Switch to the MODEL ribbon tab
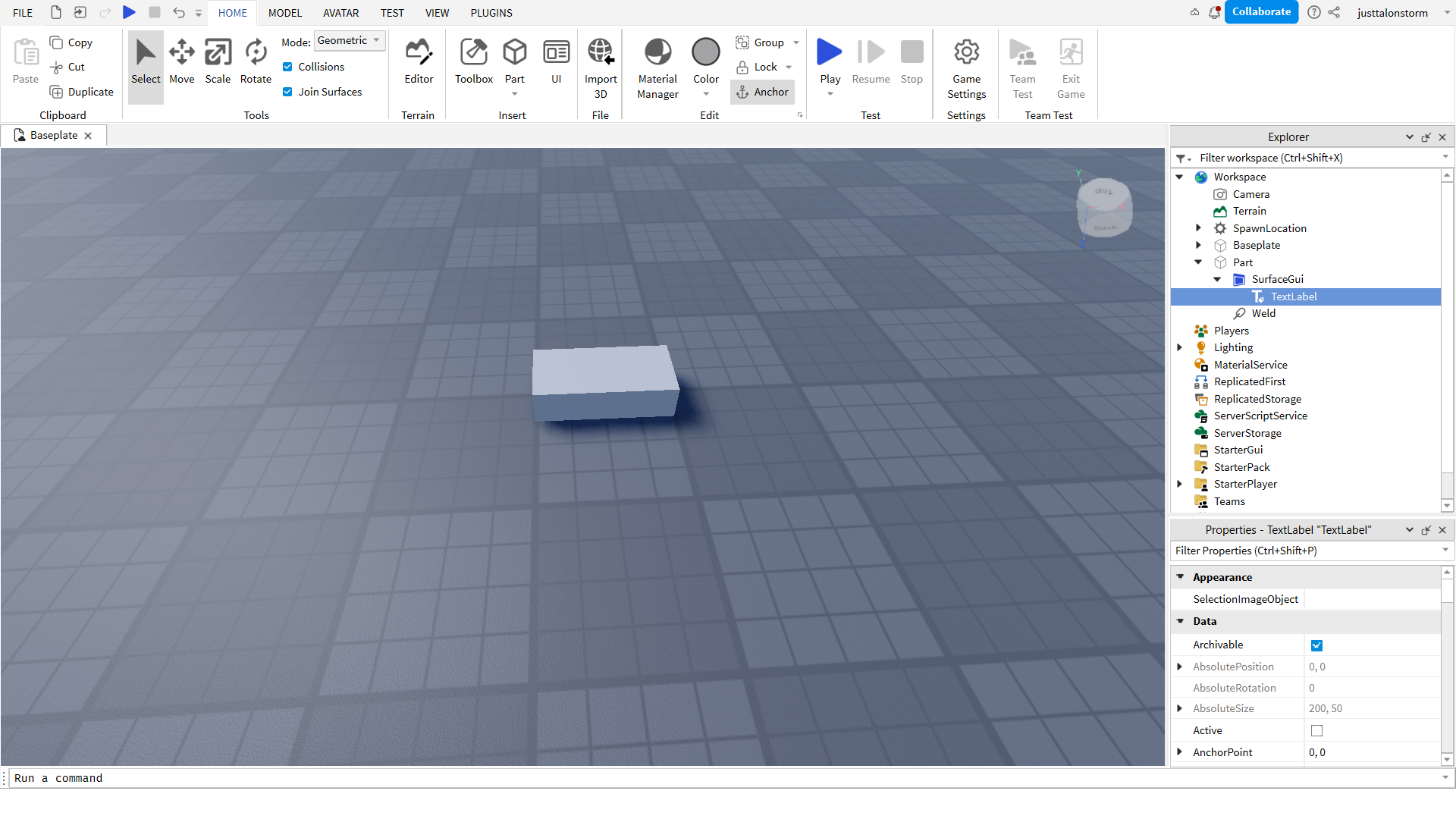The image size is (1456, 819). click(284, 12)
